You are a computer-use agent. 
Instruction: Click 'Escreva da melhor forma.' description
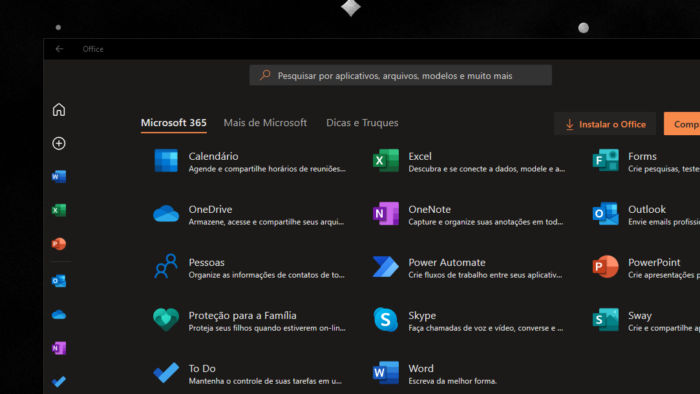click(x=452, y=381)
